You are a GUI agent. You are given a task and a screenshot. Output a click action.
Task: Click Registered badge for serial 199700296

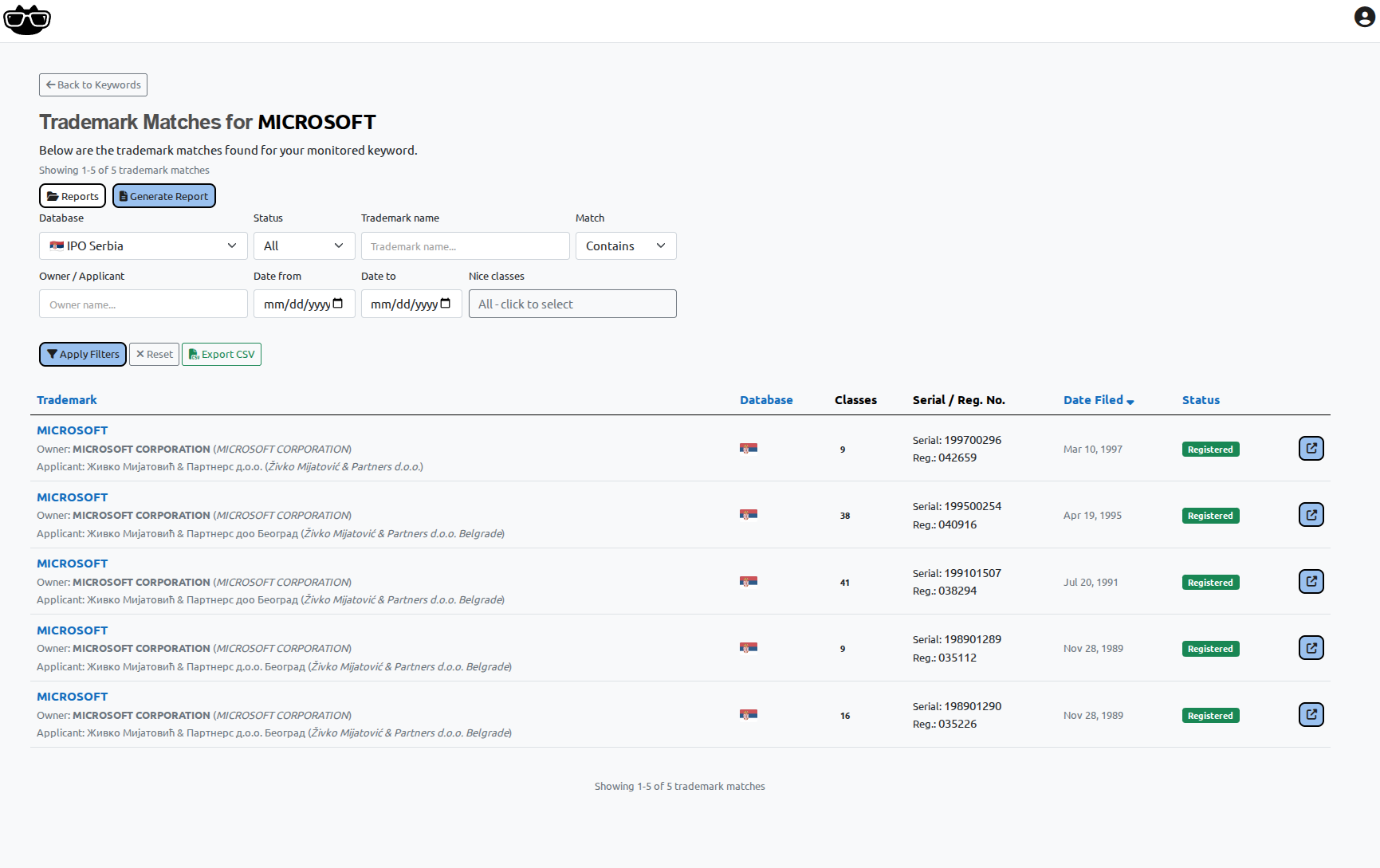[x=1210, y=450]
